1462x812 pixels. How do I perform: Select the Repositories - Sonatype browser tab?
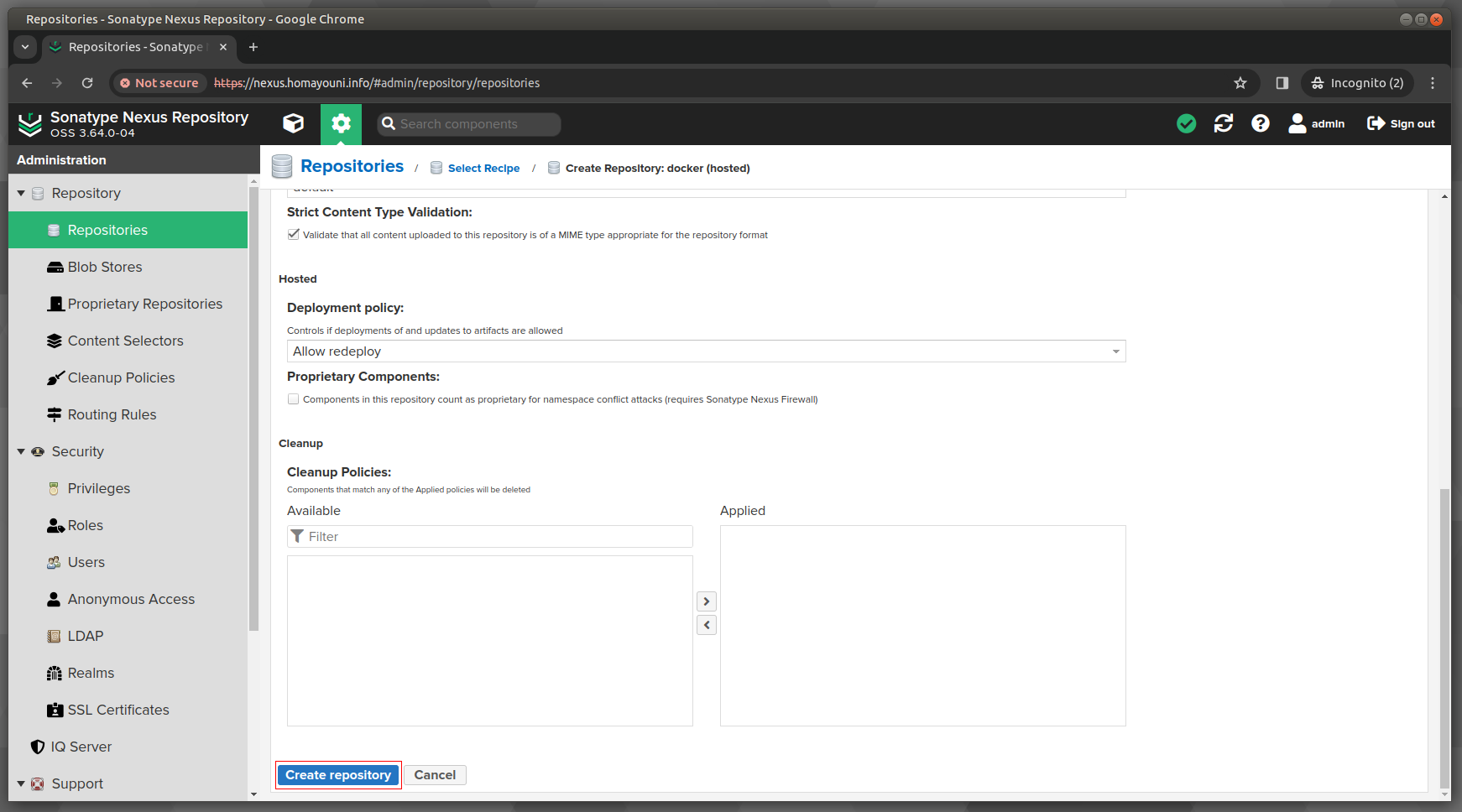click(140, 47)
